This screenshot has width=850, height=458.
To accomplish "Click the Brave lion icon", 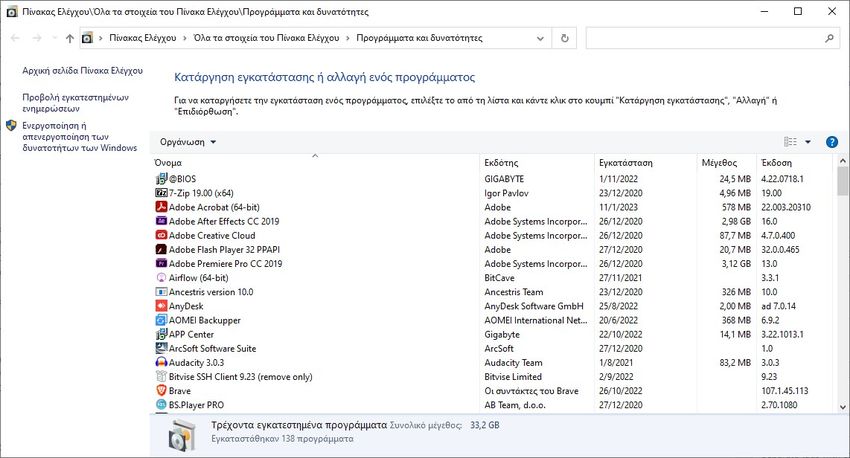I will point(161,391).
